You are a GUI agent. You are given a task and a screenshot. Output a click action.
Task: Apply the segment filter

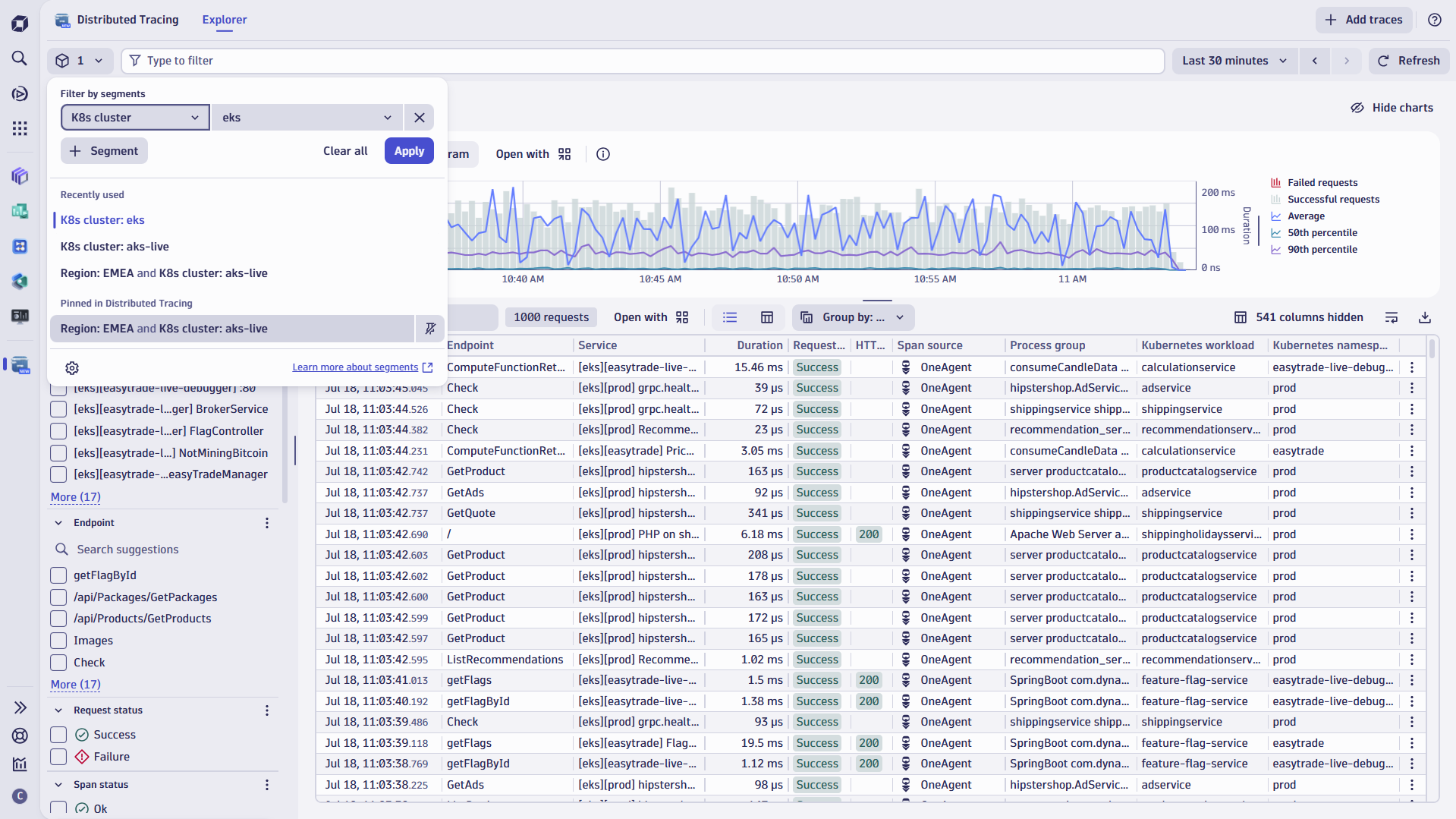[x=409, y=150]
